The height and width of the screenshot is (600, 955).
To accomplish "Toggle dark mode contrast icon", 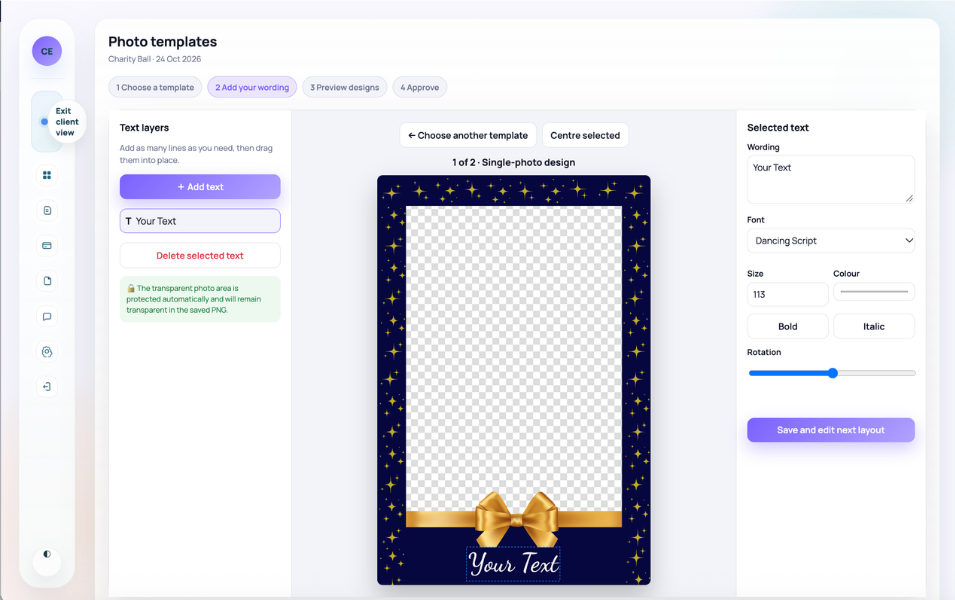I will click(x=47, y=554).
